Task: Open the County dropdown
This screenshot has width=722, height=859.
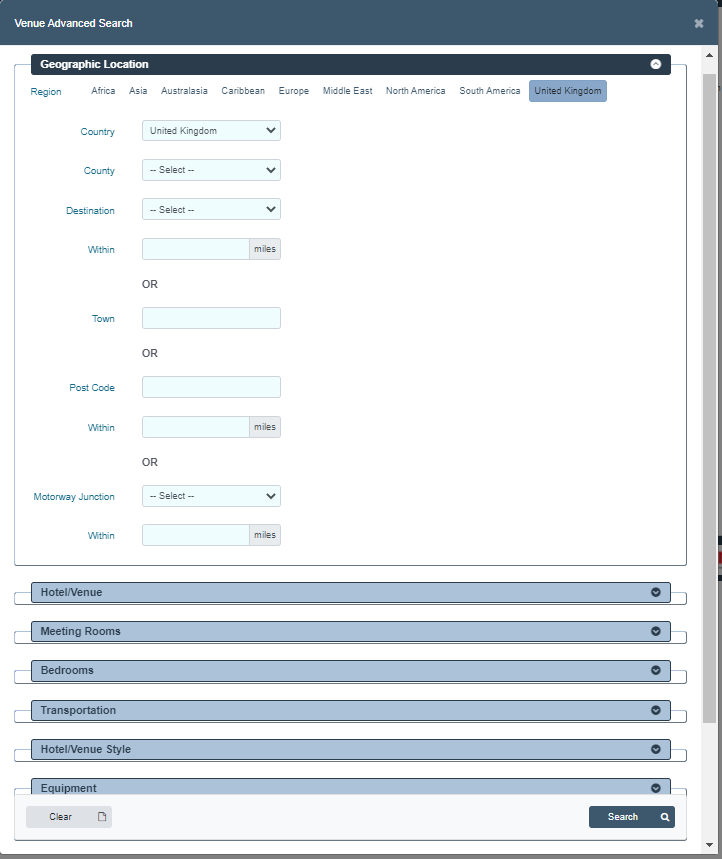Action: [x=211, y=170]
